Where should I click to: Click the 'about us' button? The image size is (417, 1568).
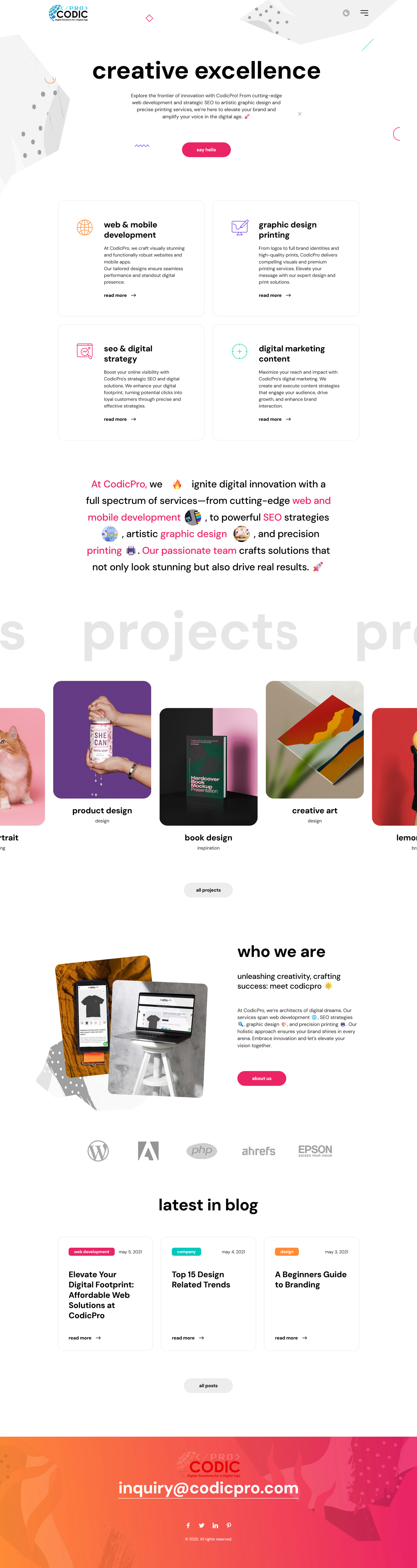(x=262, y=1078)
